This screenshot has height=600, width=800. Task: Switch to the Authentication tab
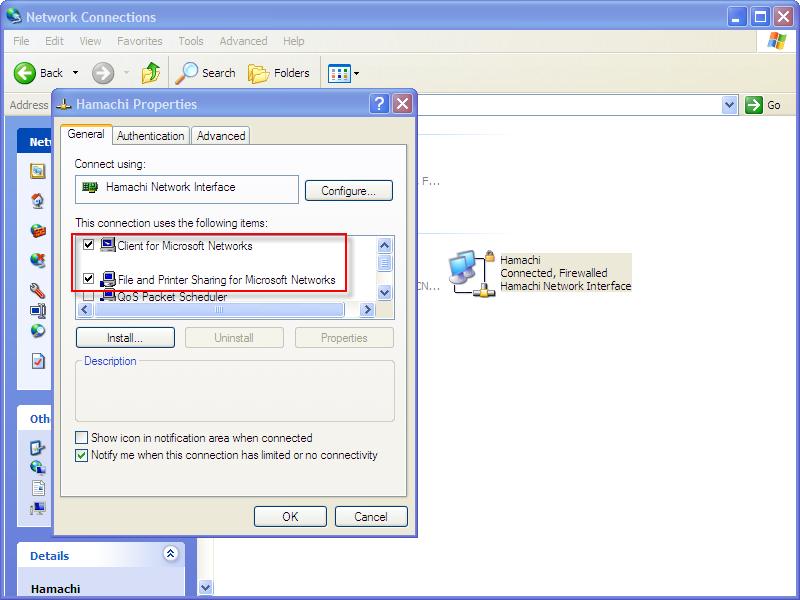(x=151, y=136)
